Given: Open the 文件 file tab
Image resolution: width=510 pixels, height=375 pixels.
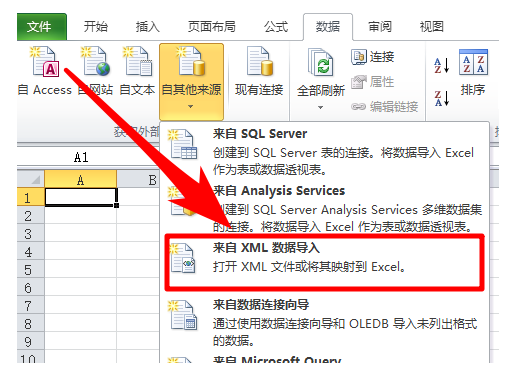Looking at the screenshot, I should coord(42,27).
